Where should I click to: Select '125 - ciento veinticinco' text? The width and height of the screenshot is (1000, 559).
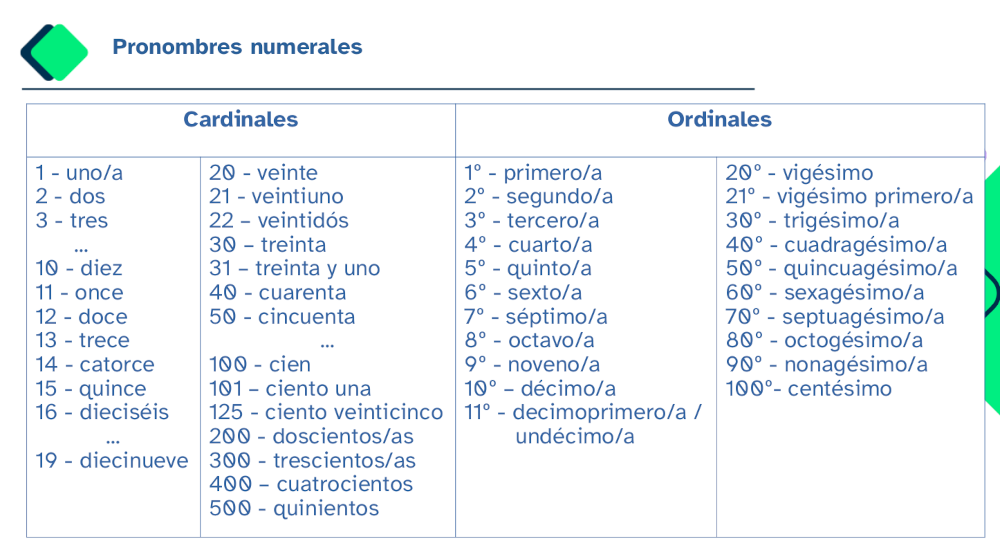pyautogui.click(x=326, y=413)
